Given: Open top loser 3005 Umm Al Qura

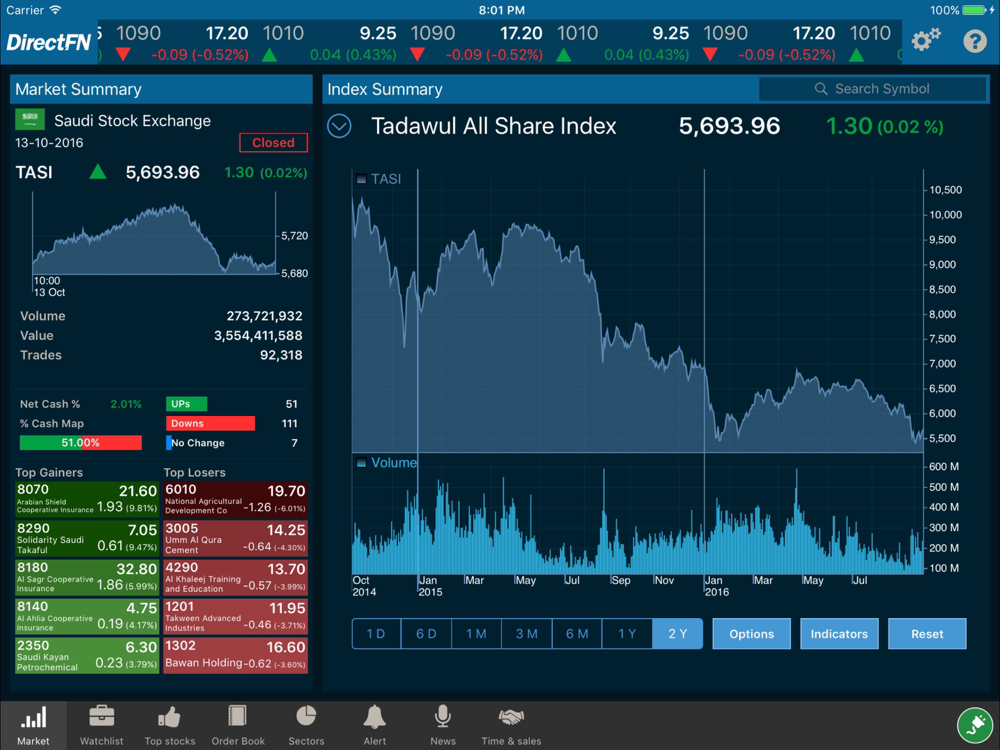Looking at the screenshot, I should 235,538.
